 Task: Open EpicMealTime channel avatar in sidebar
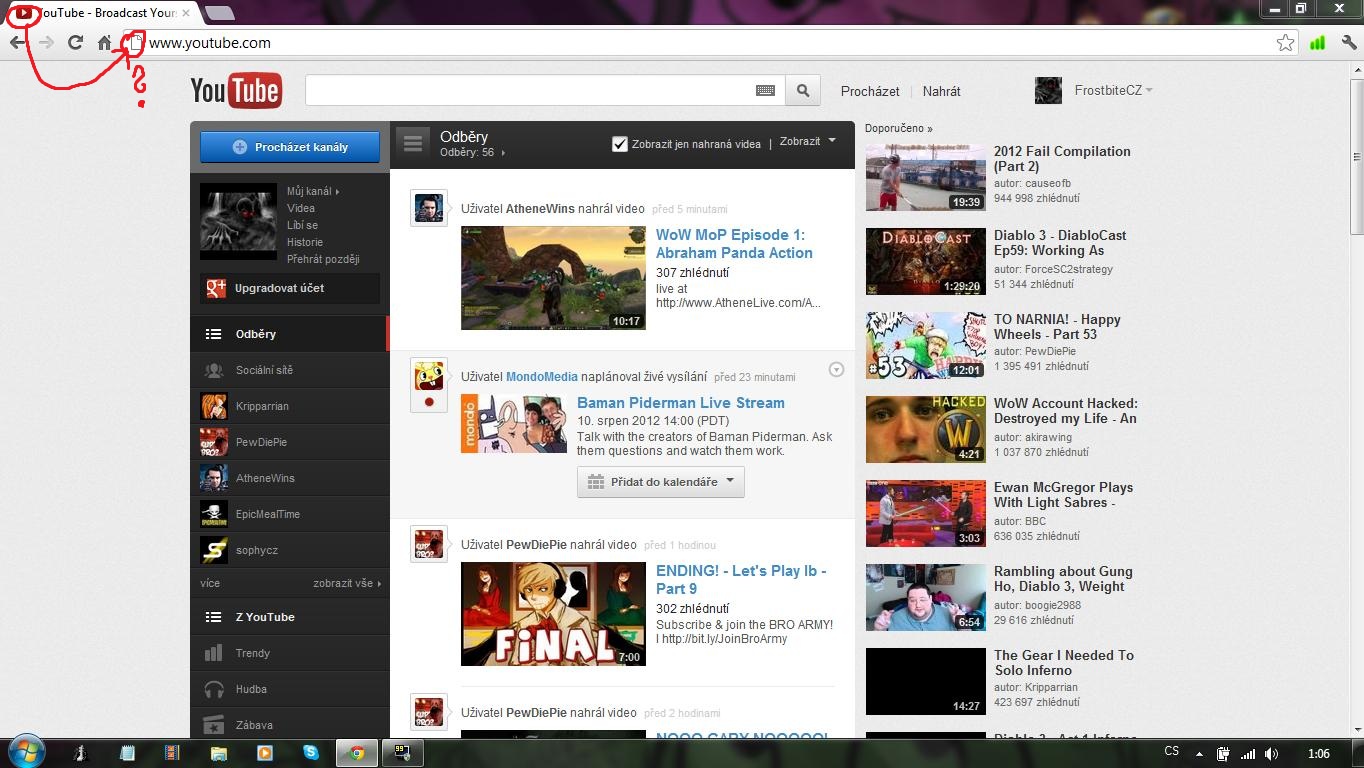[x=214, y=514]
